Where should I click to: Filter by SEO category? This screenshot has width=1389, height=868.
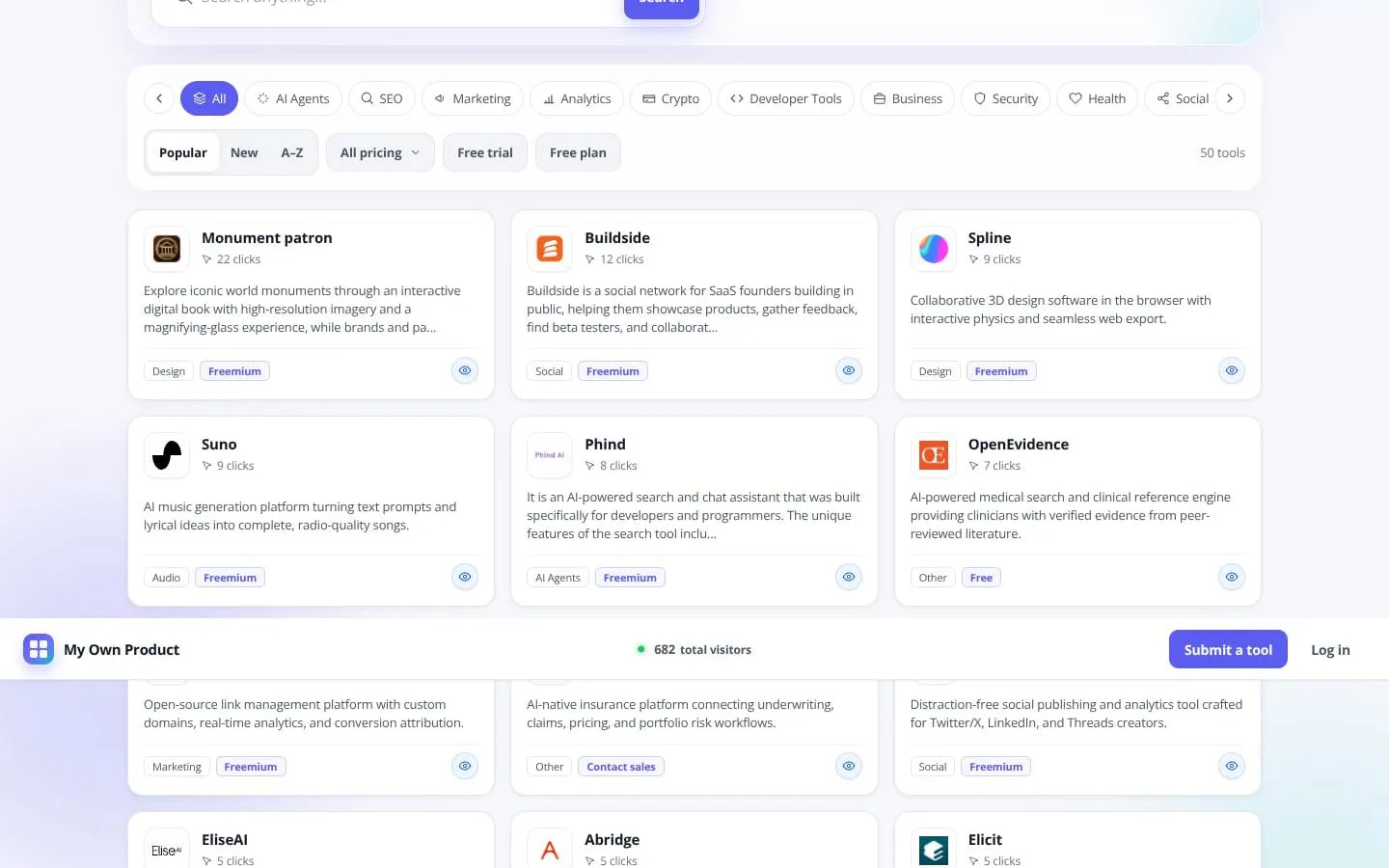click(382, 98)
